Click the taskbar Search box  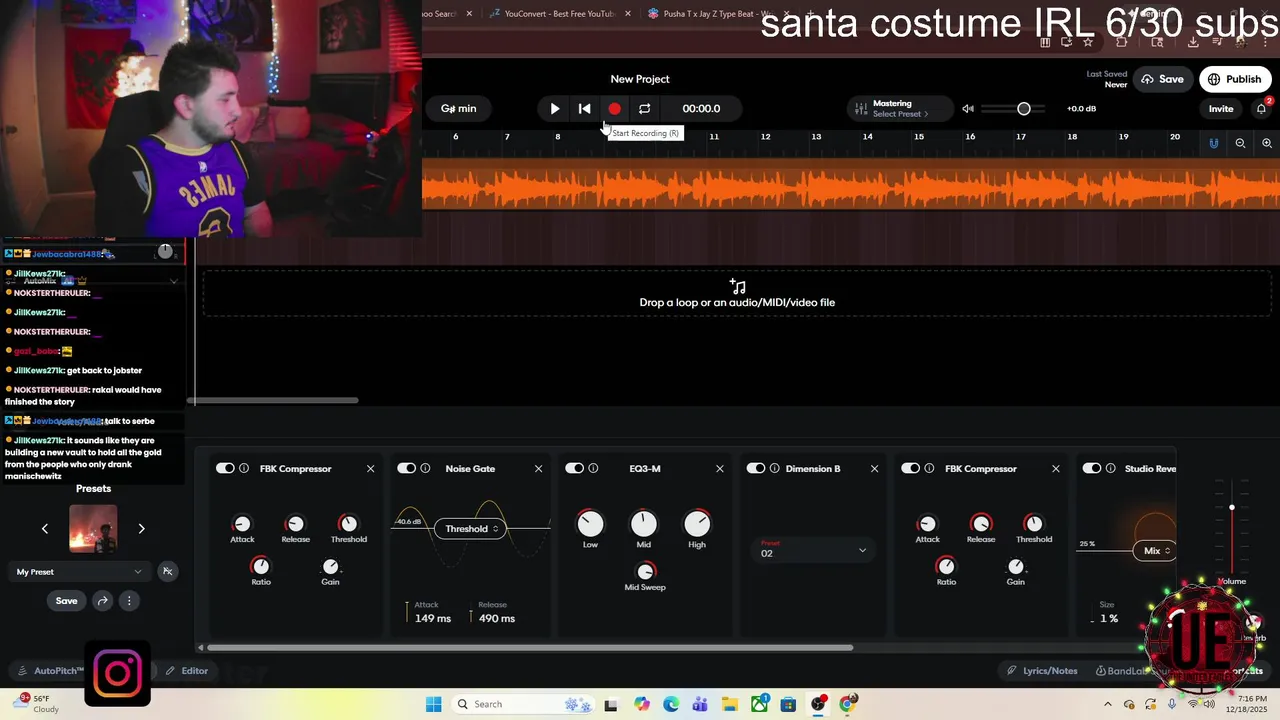524,704
